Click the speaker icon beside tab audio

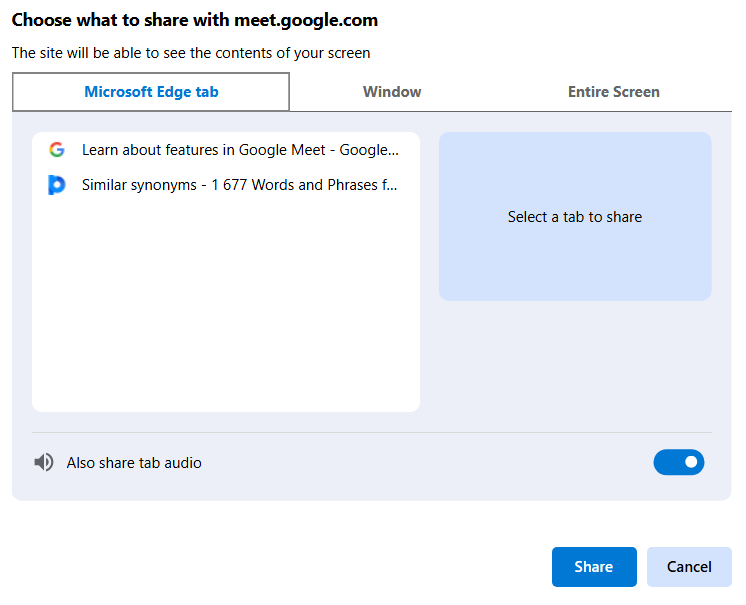(x=43, y=463)
